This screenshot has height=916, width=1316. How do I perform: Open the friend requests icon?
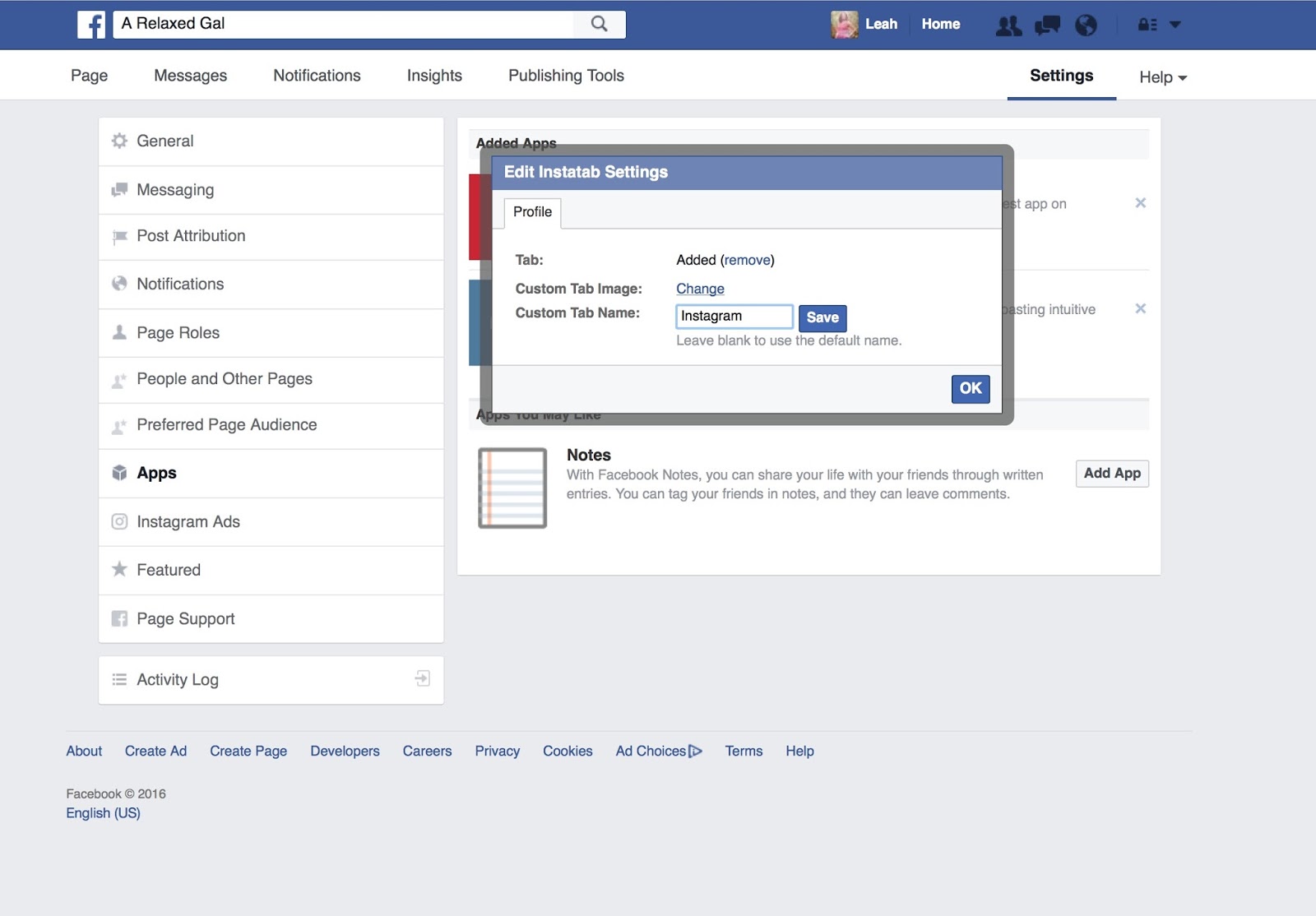click(x=1009, y=25)
